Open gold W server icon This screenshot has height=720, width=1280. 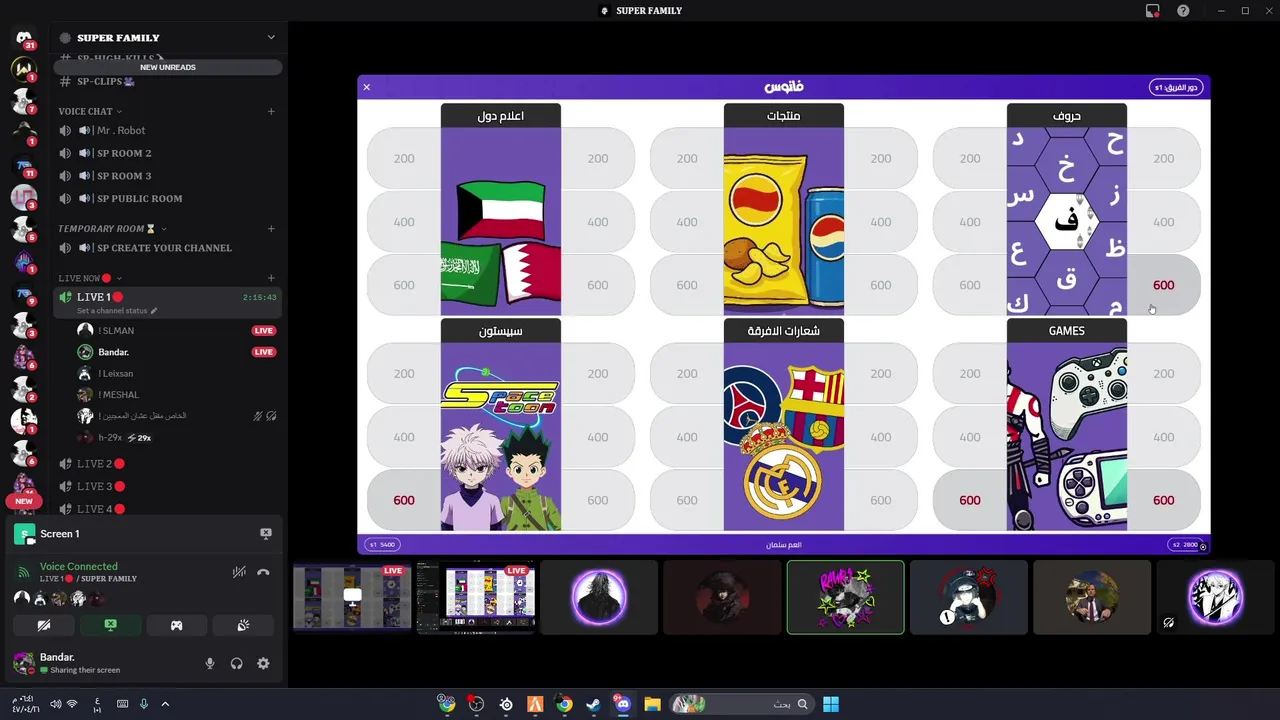point(24,69)
